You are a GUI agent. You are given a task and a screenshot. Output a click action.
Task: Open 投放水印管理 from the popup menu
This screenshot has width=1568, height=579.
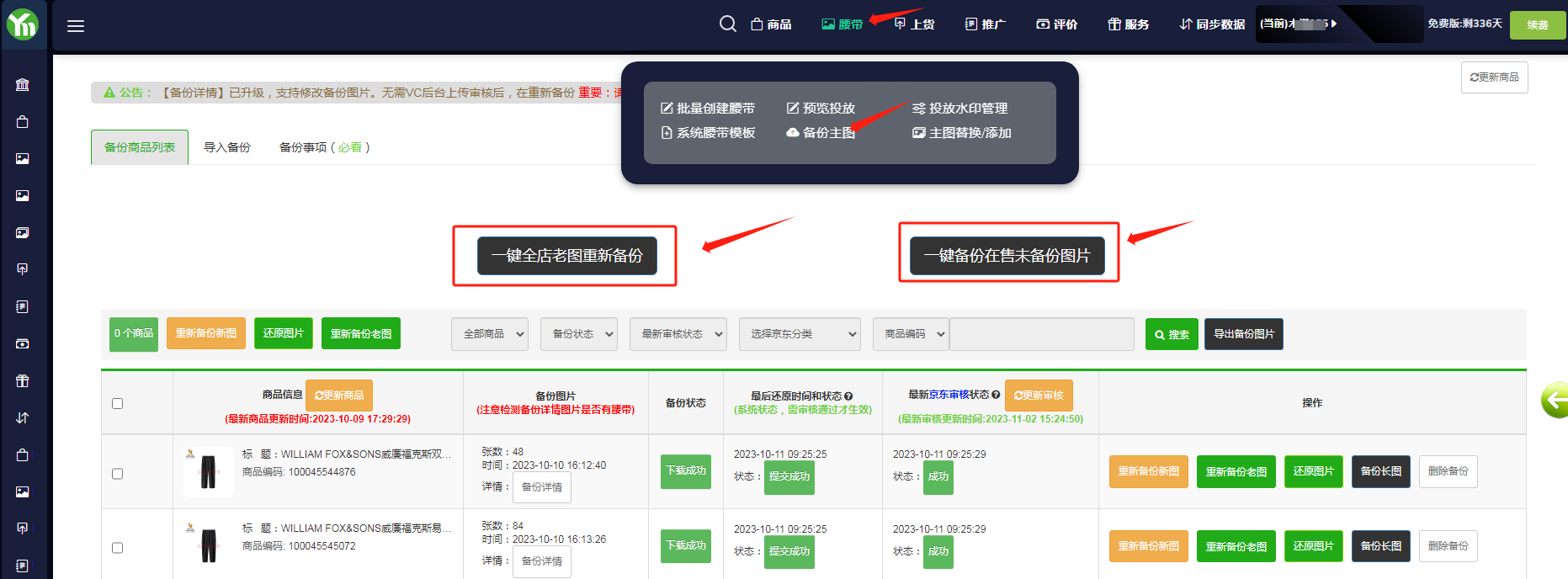pos(959,109)
